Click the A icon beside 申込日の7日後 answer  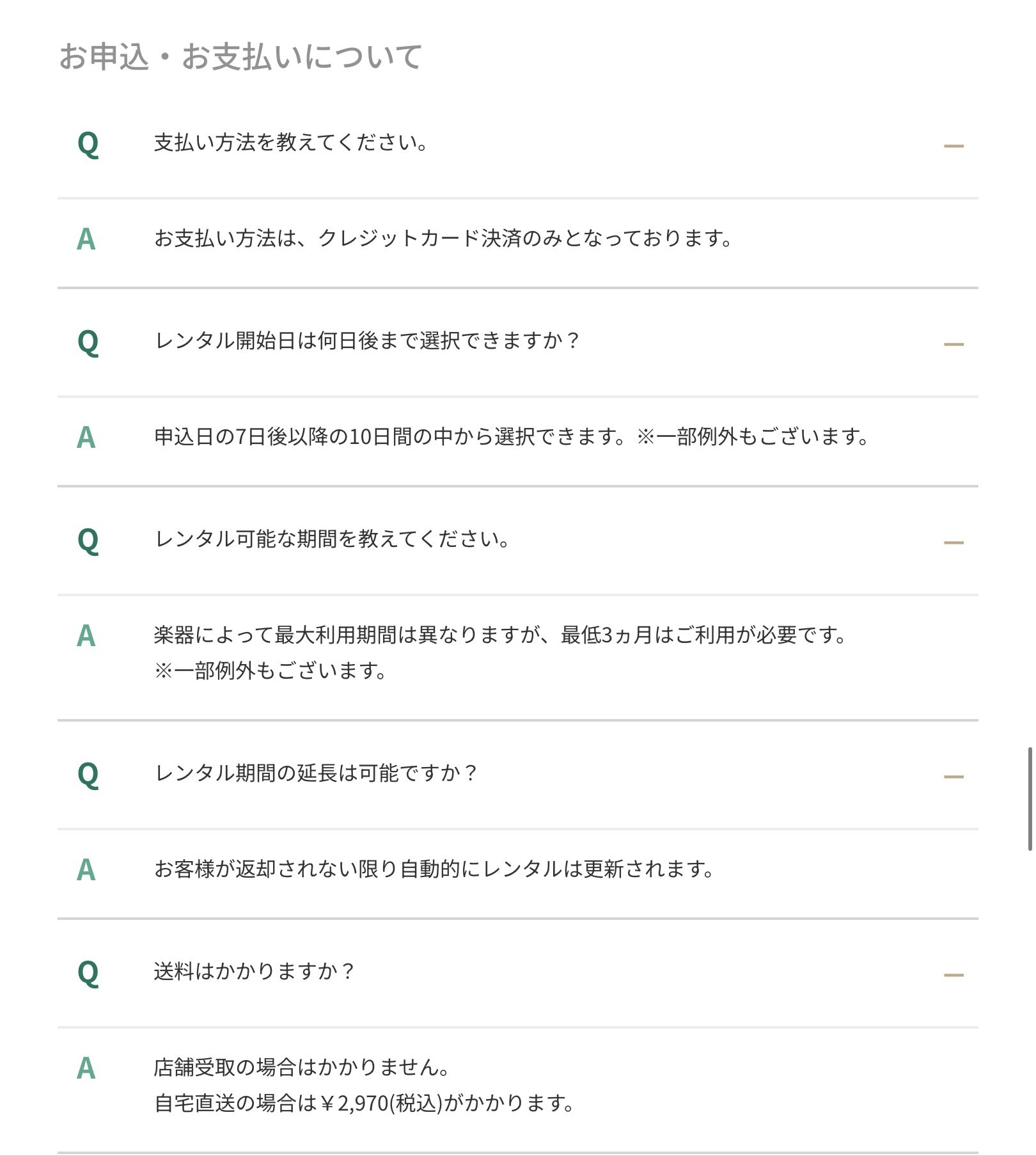pos(86,438)
